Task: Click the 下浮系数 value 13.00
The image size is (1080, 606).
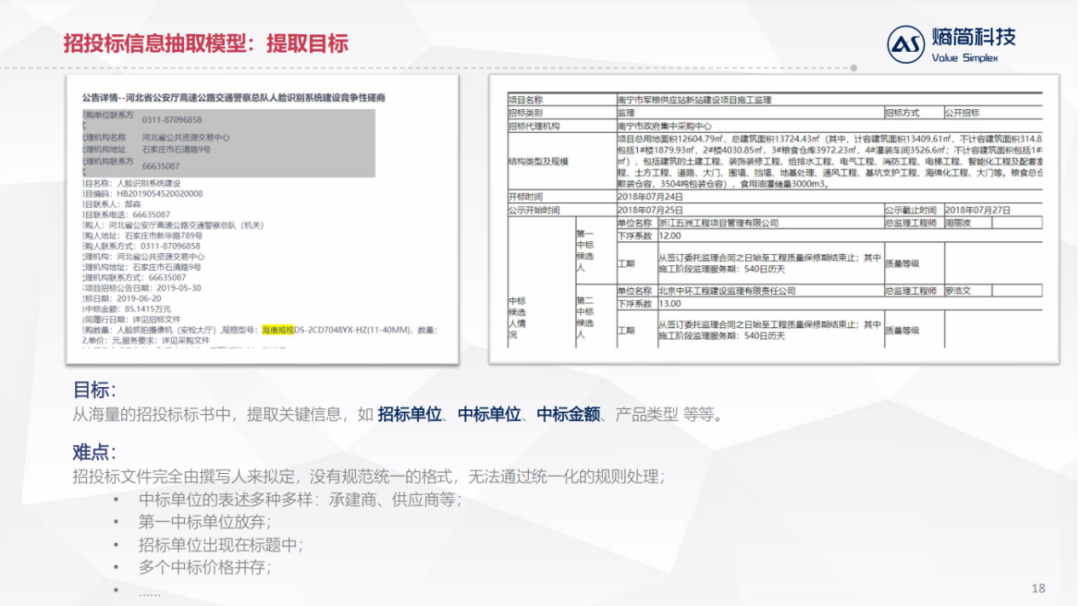Action: [x=669, y=304]
